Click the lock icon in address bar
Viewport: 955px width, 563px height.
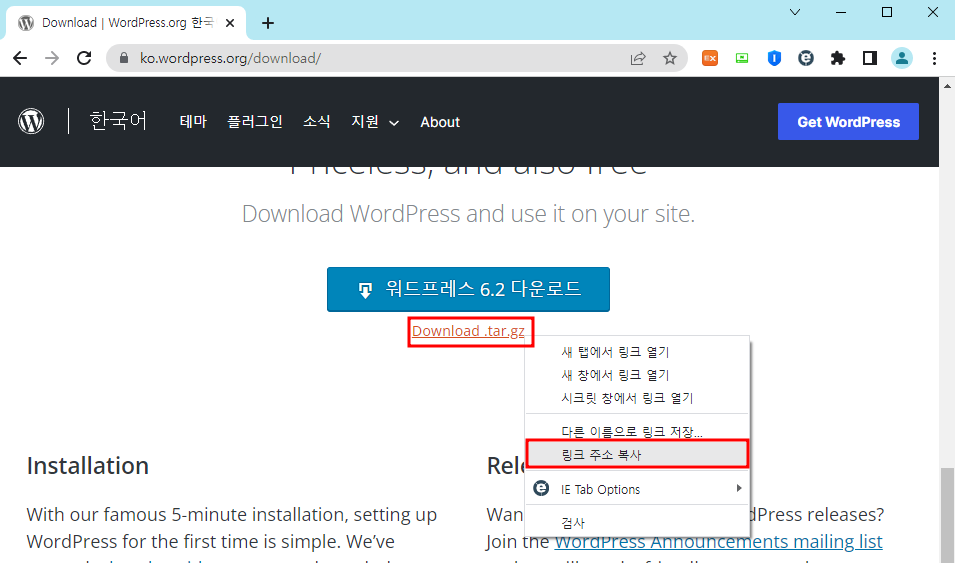(x=124, y=58)
